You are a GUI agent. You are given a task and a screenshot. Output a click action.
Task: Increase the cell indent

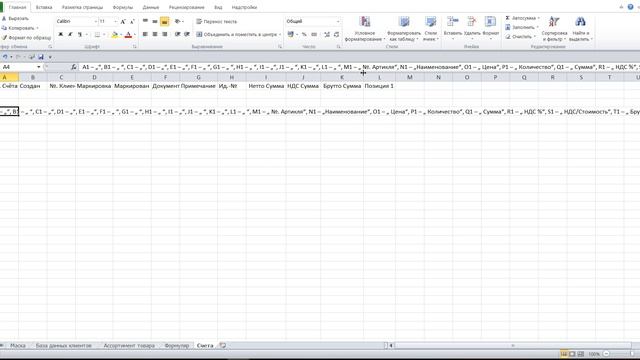(187, 34)
